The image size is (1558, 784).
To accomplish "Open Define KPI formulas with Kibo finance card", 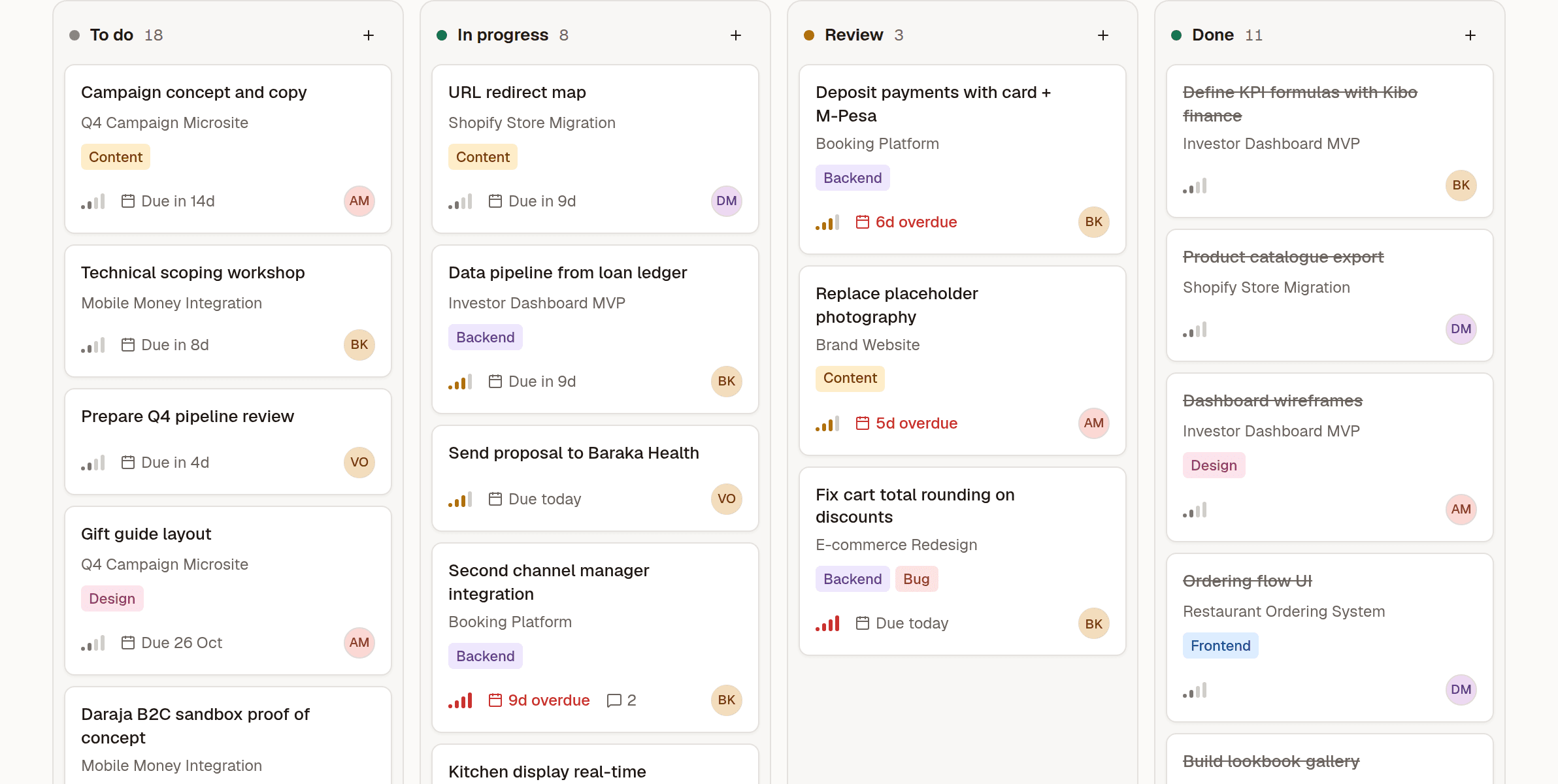I will 1330,141.
